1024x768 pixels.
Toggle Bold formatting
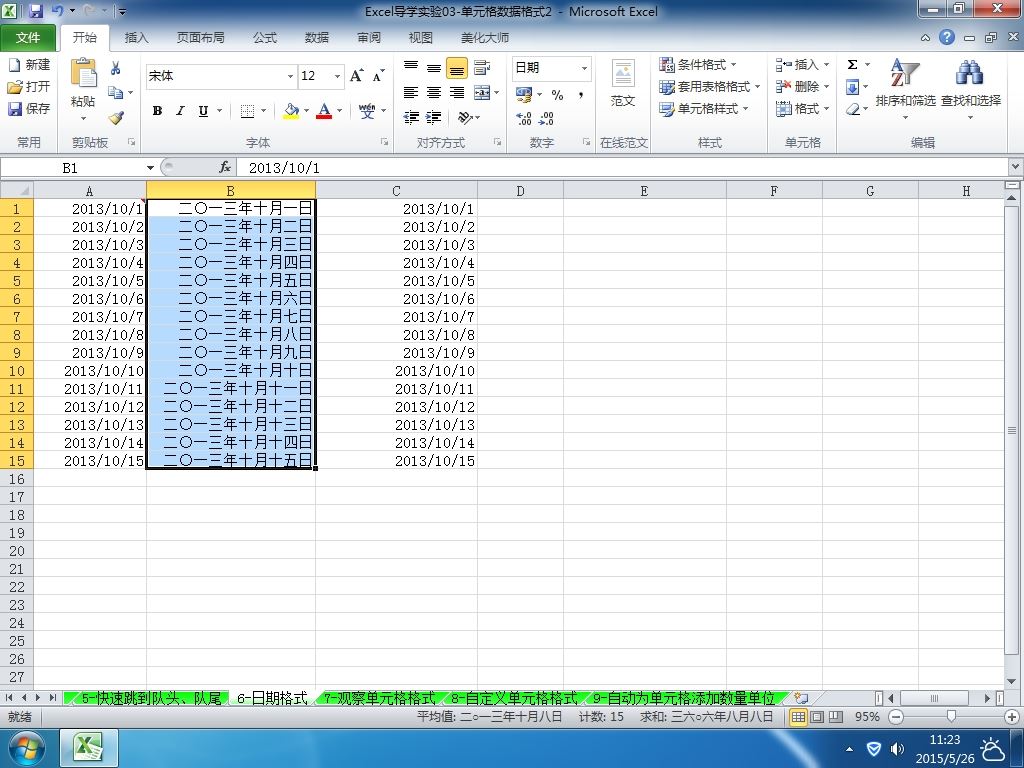[x=157, y=111]
